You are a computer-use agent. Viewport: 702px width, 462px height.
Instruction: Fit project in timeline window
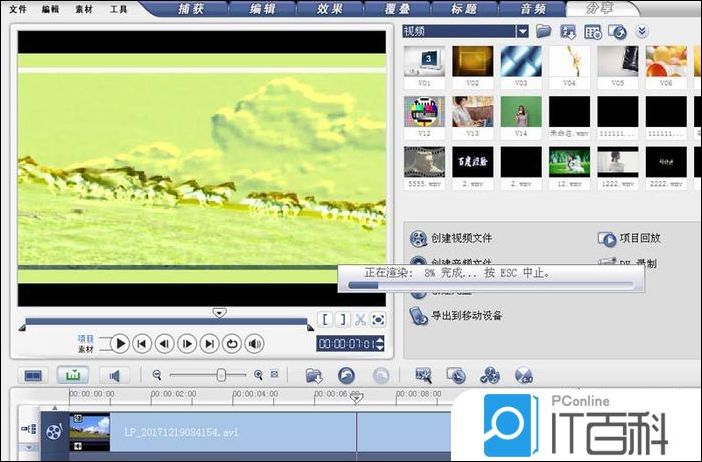(x=274, y=374)
